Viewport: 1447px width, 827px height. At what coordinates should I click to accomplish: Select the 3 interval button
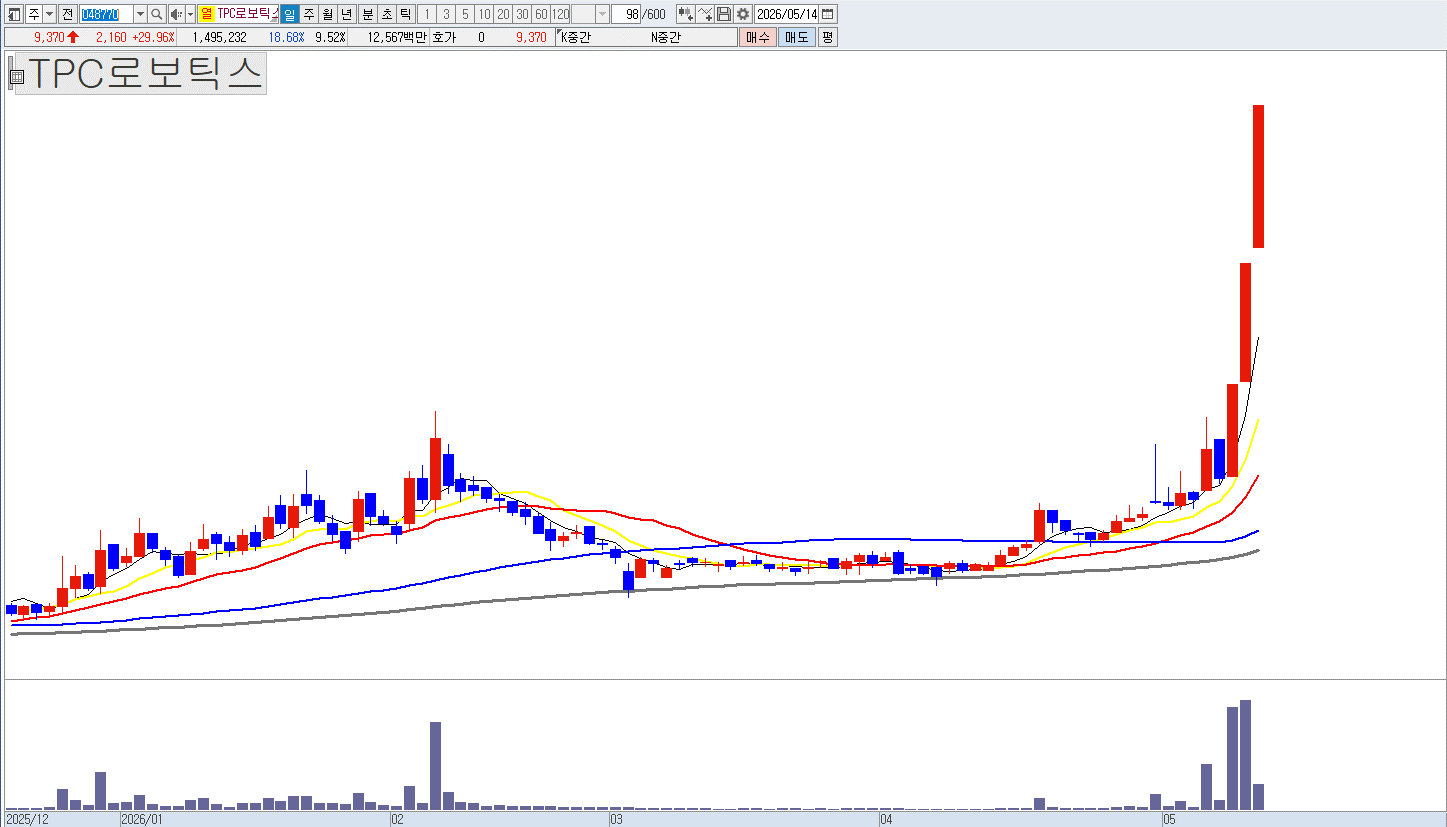446,14
